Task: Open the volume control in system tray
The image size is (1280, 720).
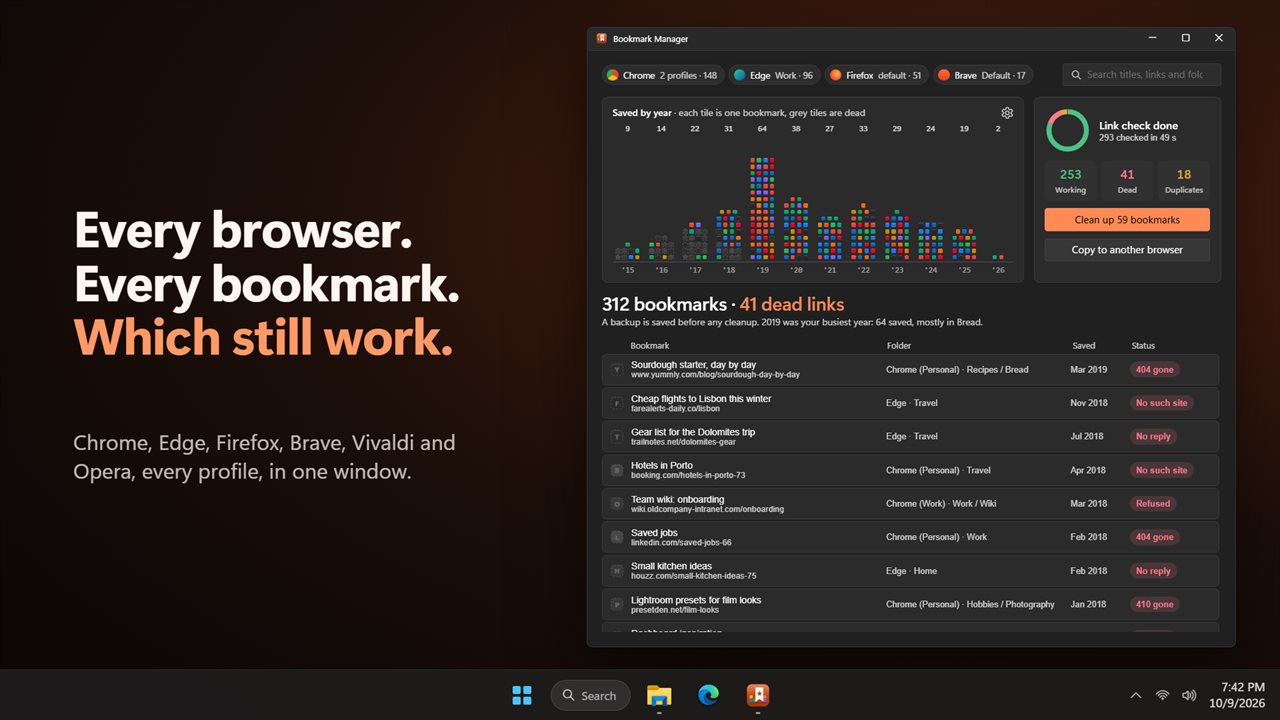Action: pyautogui.click(x=1189, y=695)
